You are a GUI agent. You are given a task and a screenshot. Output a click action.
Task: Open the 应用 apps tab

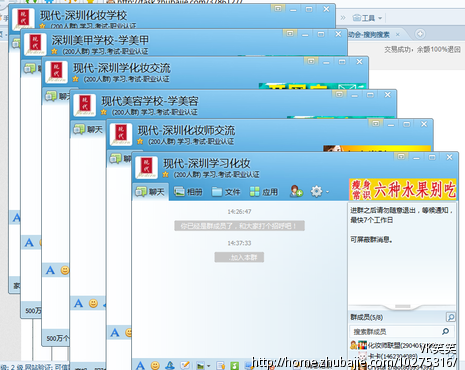[264, 192]
